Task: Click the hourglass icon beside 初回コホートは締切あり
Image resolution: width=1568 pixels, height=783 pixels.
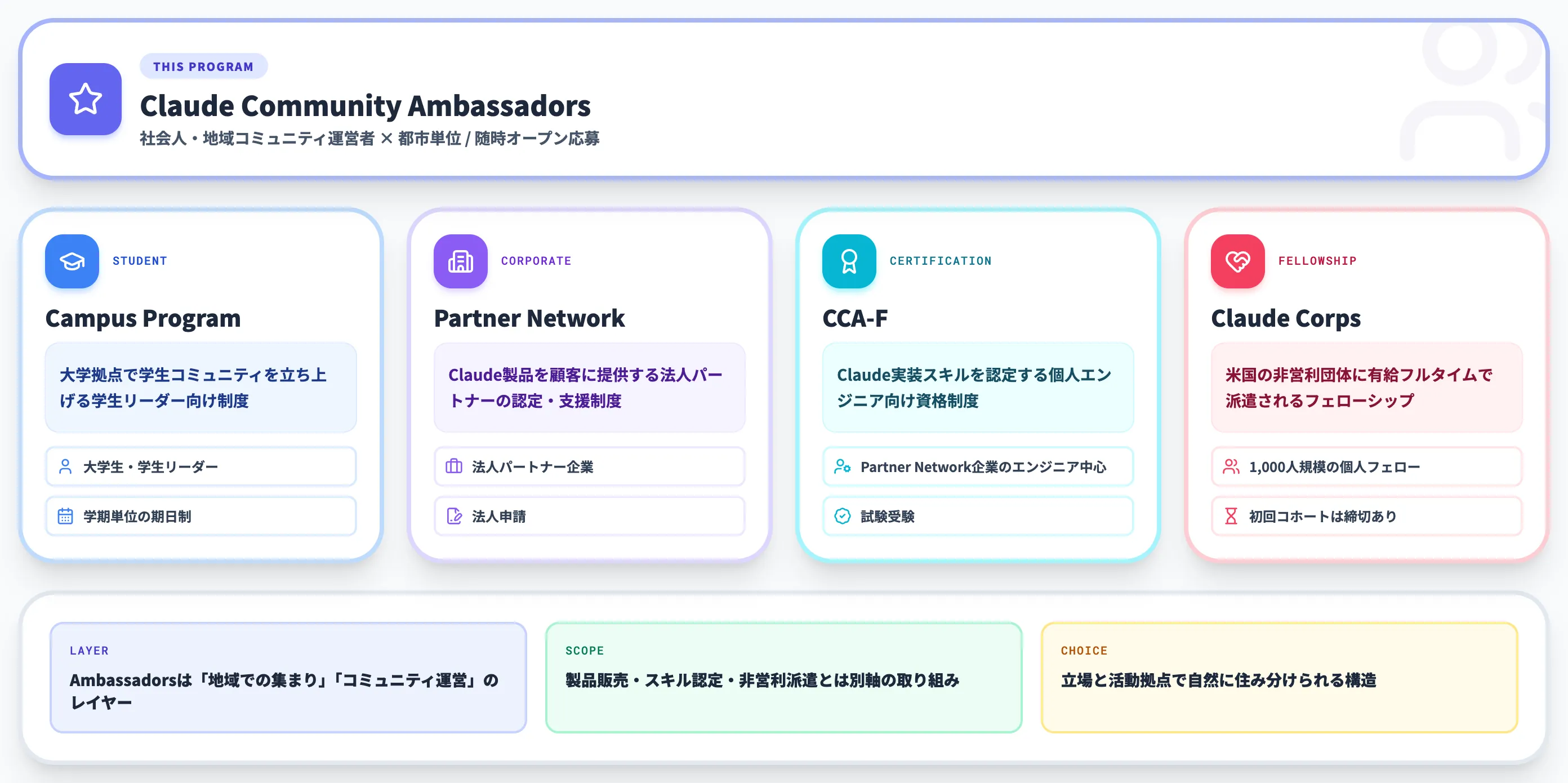Action: (1231, 517)
